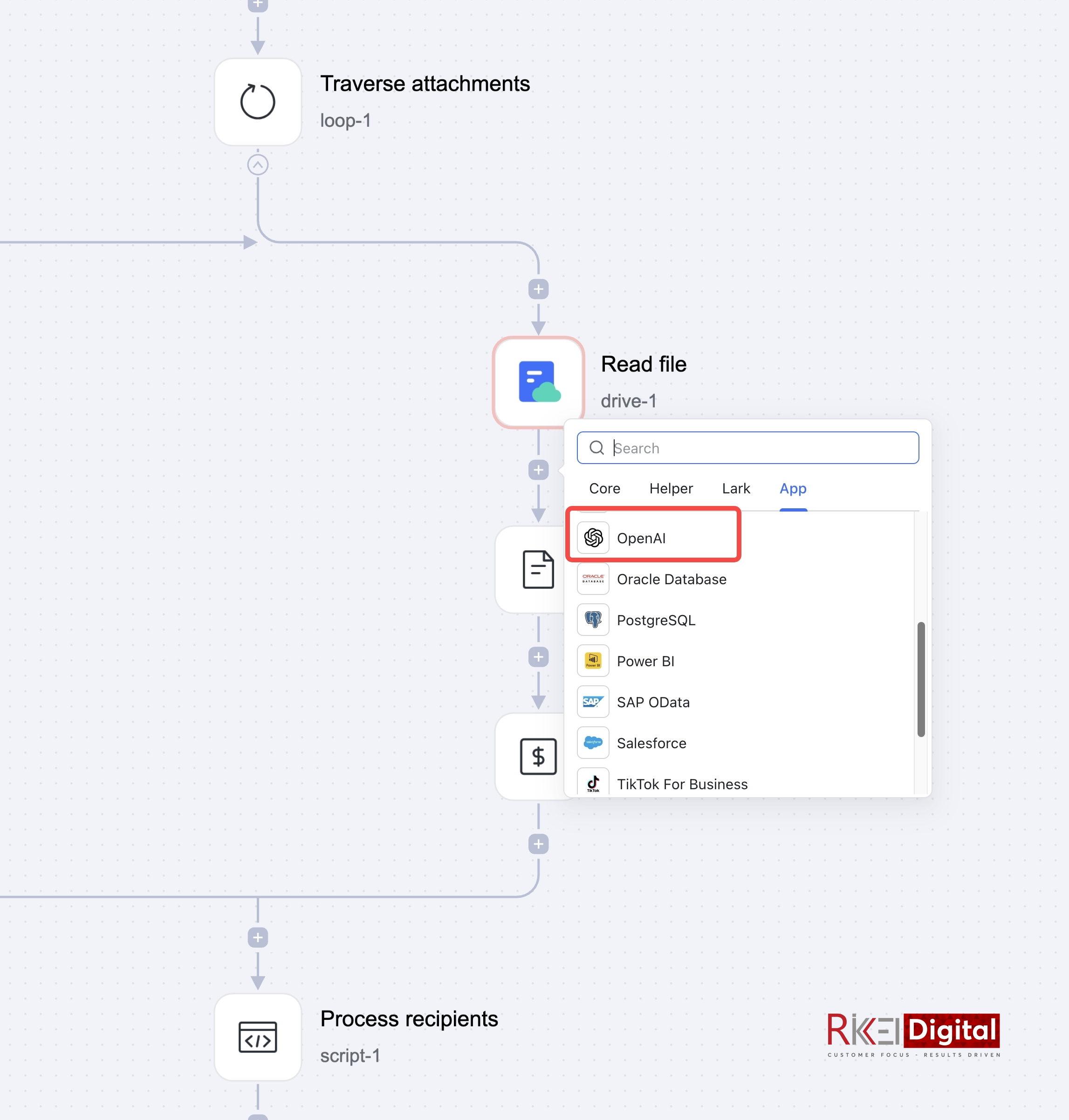This screenshot has width=1069, height=1120.
Task: Select Power BI from the list
Action: 645,661
